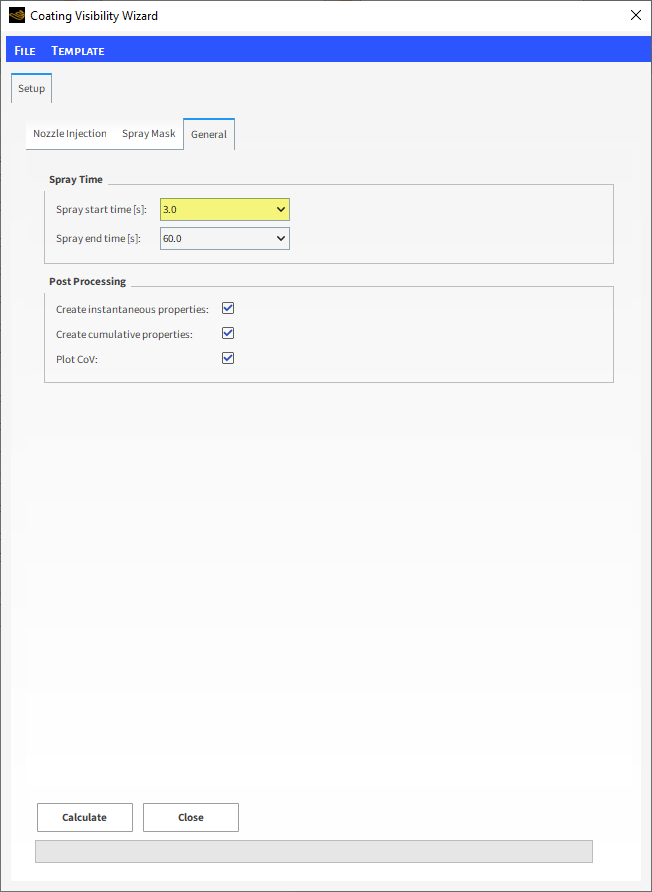Screen dimensions: 652x892
Task: Open the File menu
Action: pyautogui.click(x=25, y=51)
